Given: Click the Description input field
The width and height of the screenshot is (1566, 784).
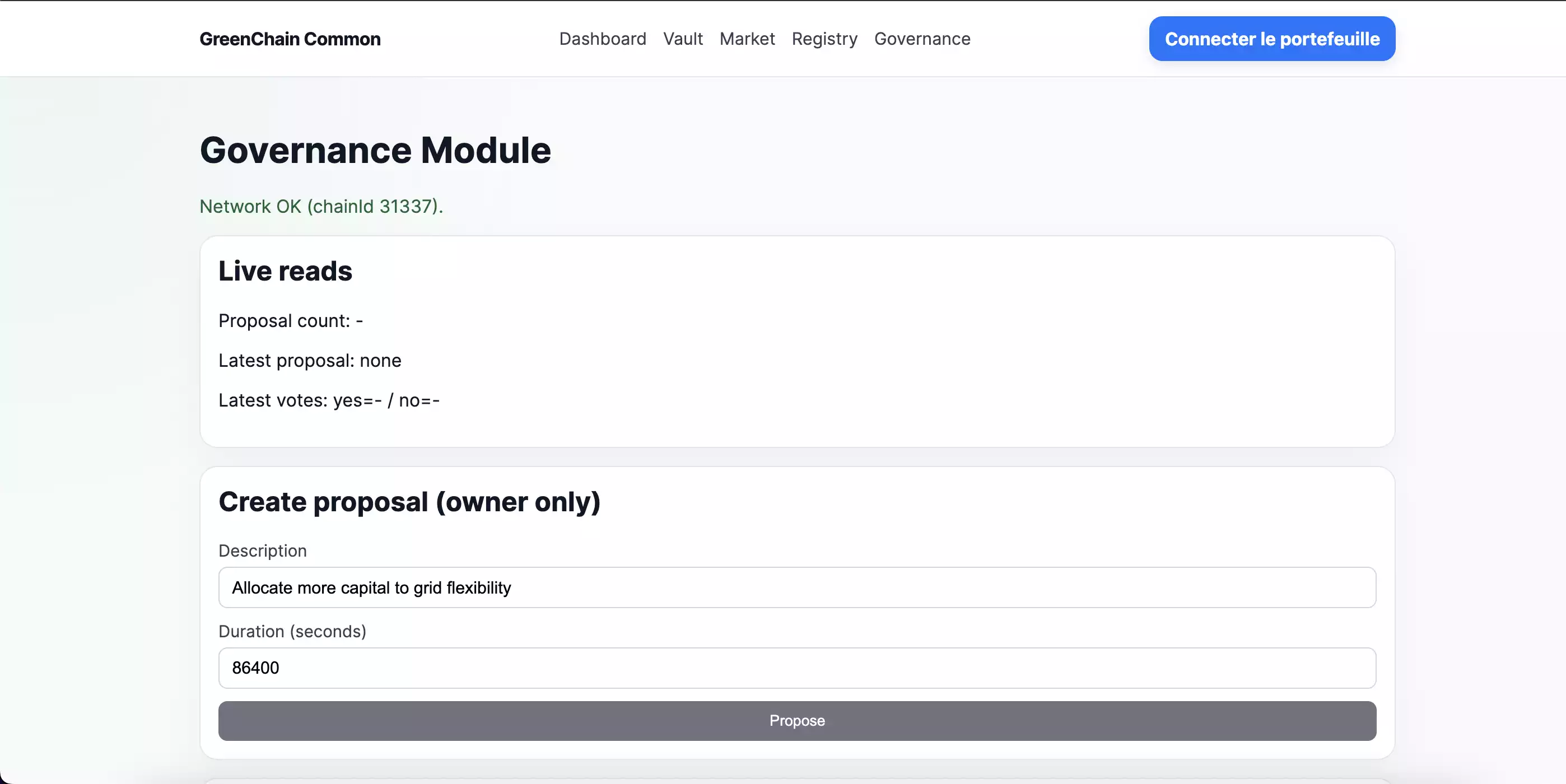Looking at the screenshot, I should coord(796,587).
